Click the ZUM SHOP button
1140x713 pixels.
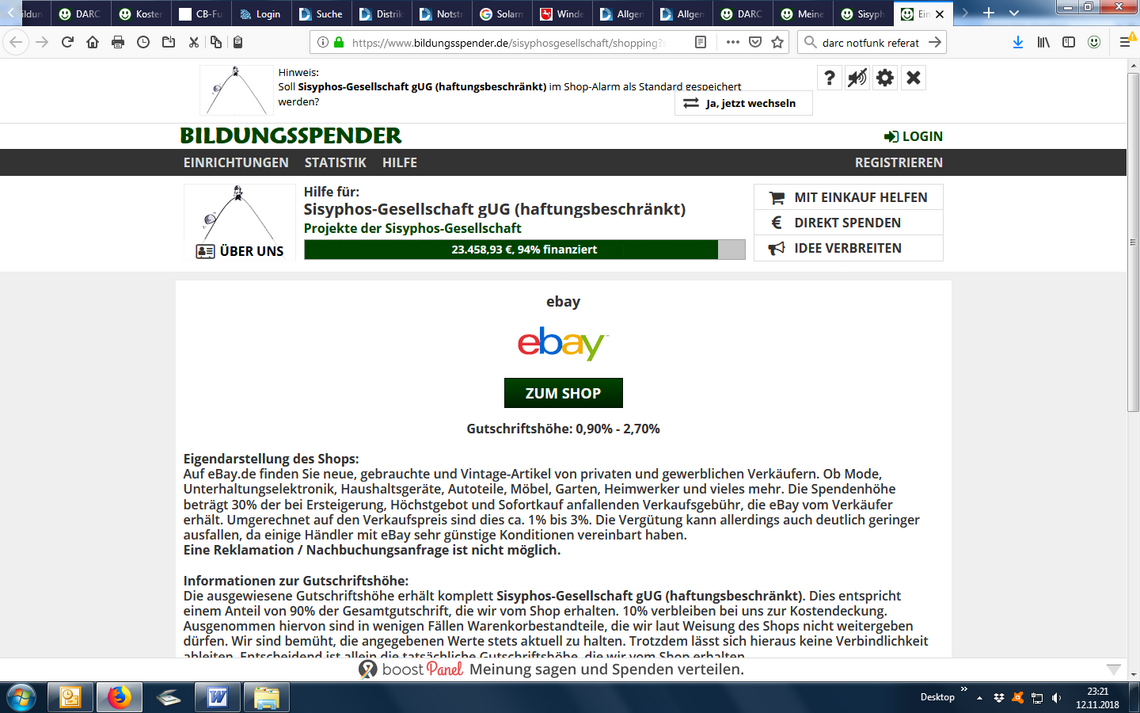pos(563,393)
